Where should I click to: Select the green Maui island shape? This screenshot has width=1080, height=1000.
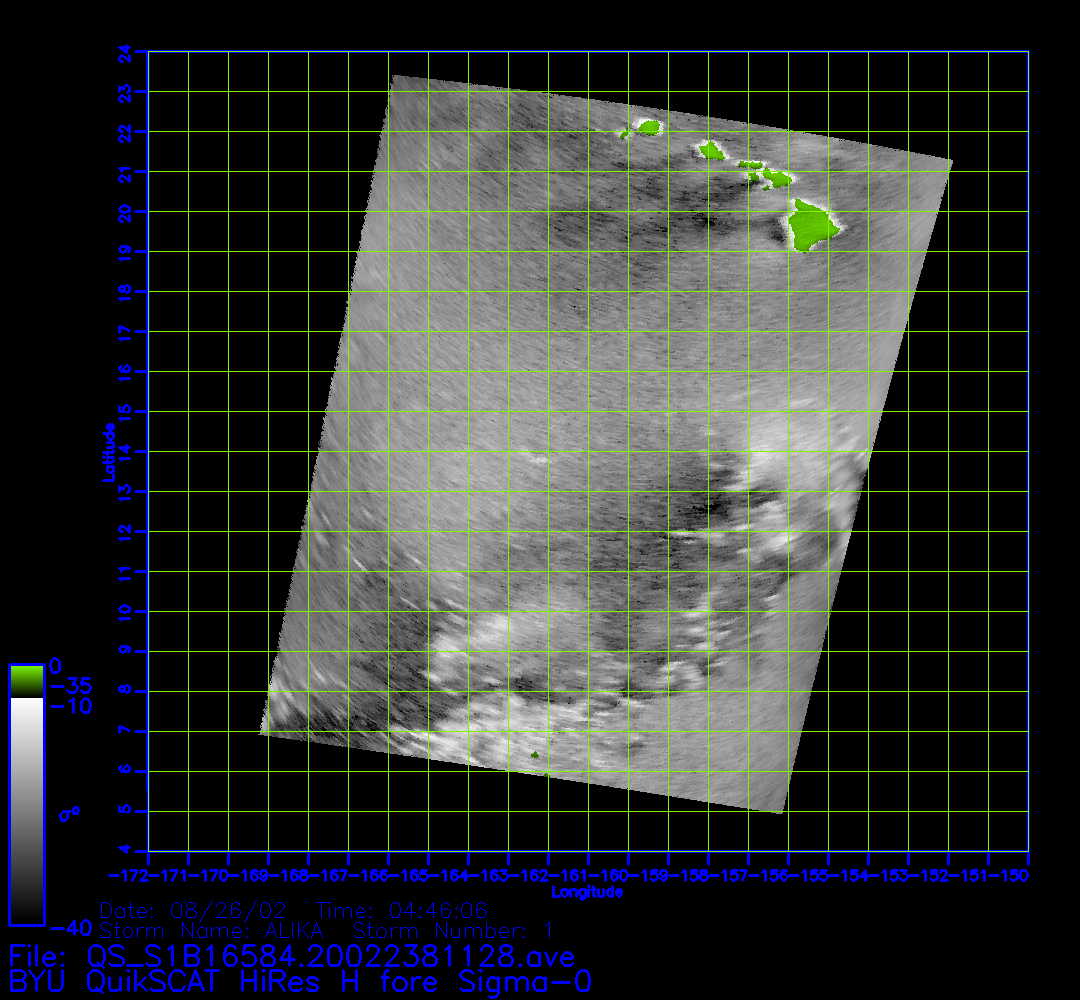pos(775,178)
